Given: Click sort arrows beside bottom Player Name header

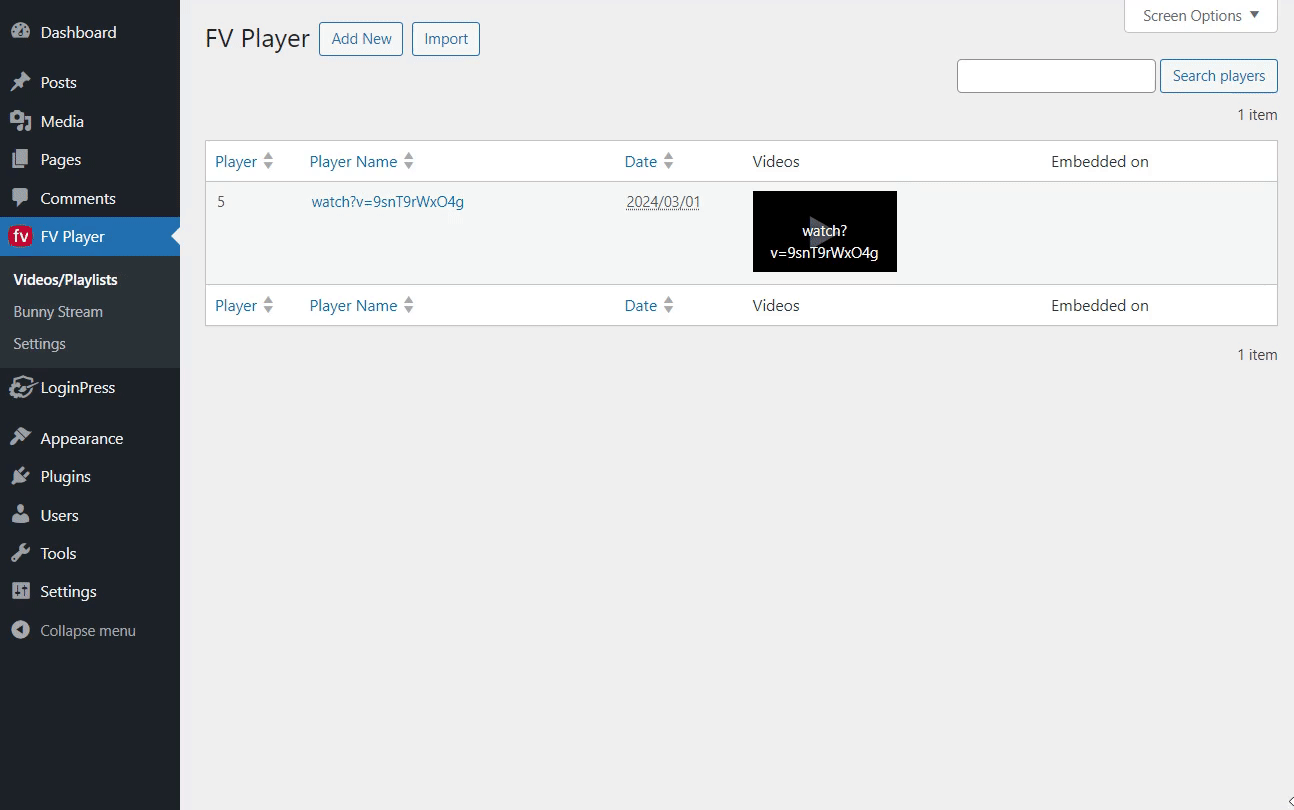Looking at the screenshot, I should pos(408,305).
